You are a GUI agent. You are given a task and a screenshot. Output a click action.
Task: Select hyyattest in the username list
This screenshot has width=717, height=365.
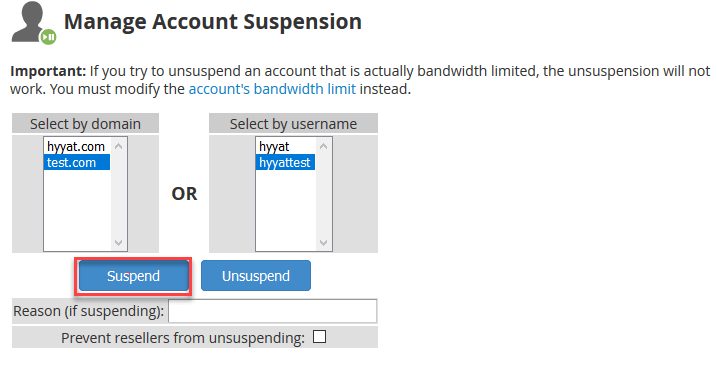point(285,162)
